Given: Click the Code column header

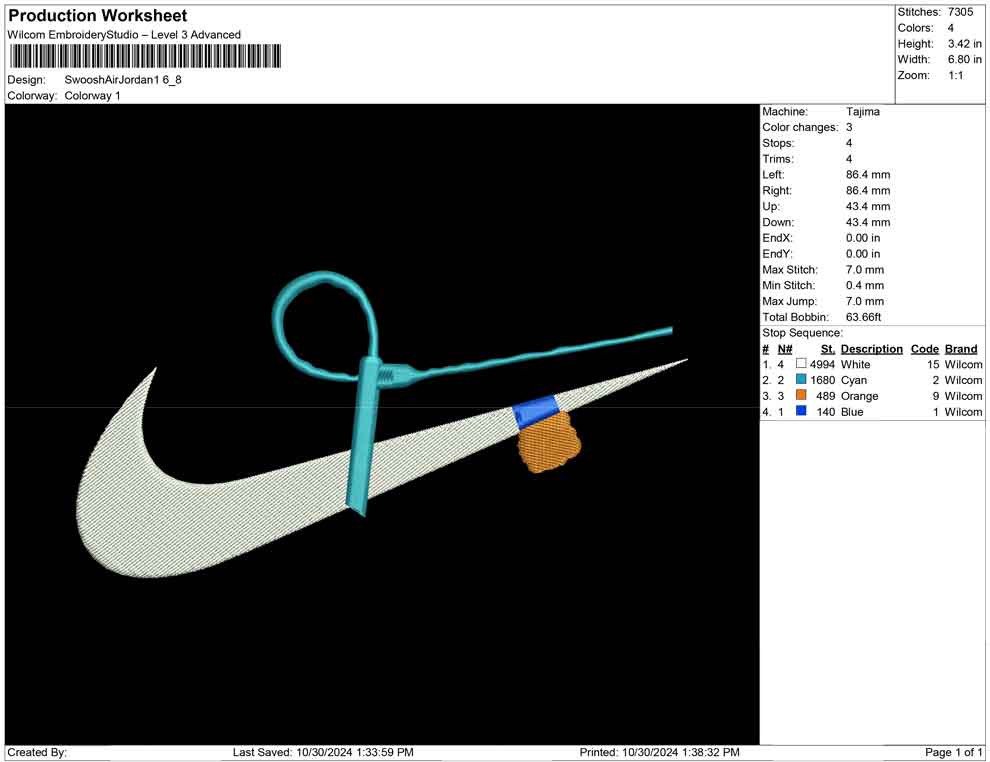Looking at the screenshot, I should (924, 349).
